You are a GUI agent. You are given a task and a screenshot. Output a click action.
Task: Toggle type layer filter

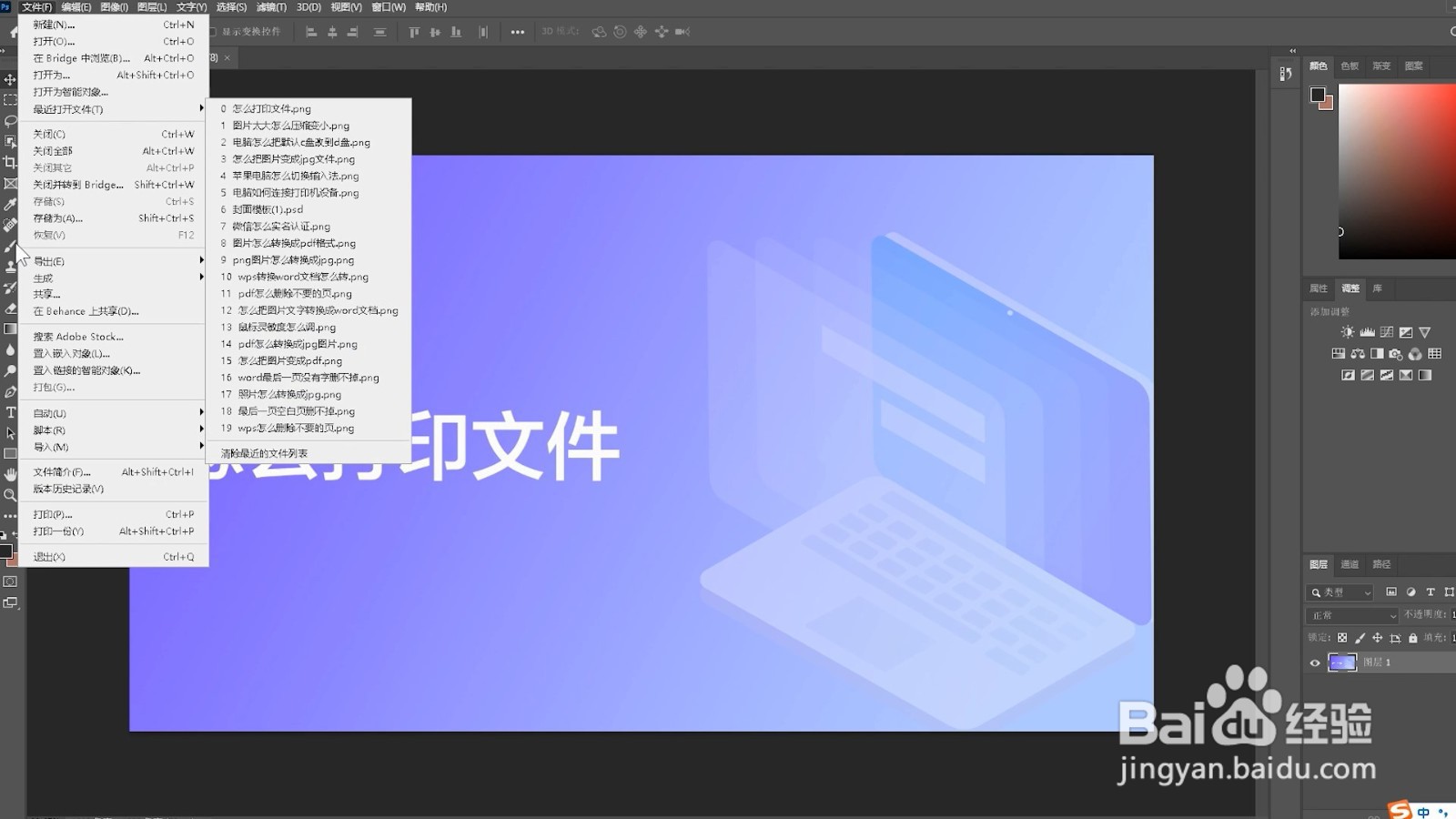coord(1431,592)
